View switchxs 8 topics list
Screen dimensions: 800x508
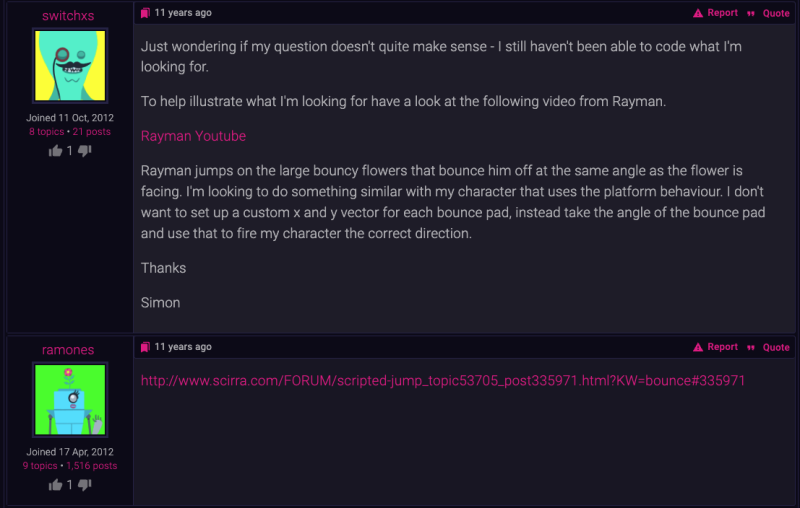(46, 132)
